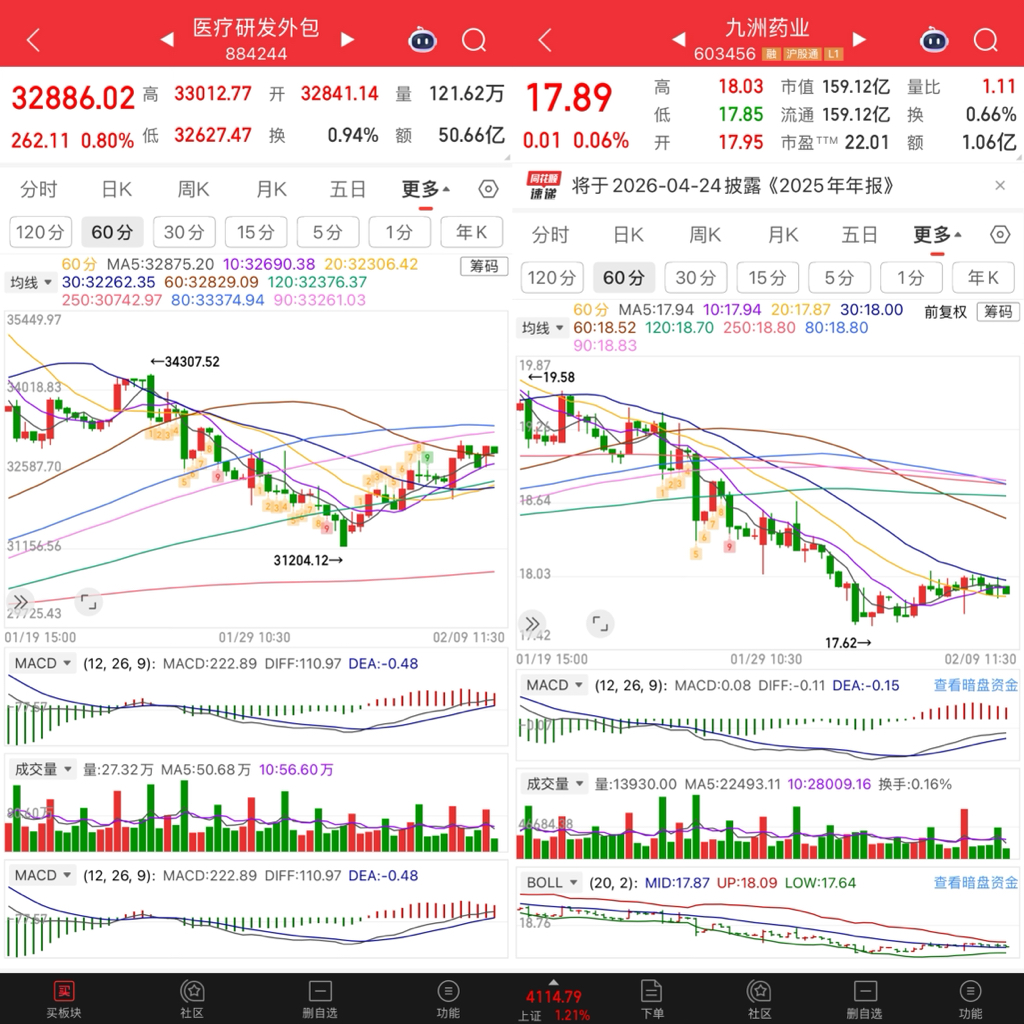This screenshot has height=1024, width=1024.
Task: Tap 买板块 icon in bottom bar
Action: tap(63, 999)
